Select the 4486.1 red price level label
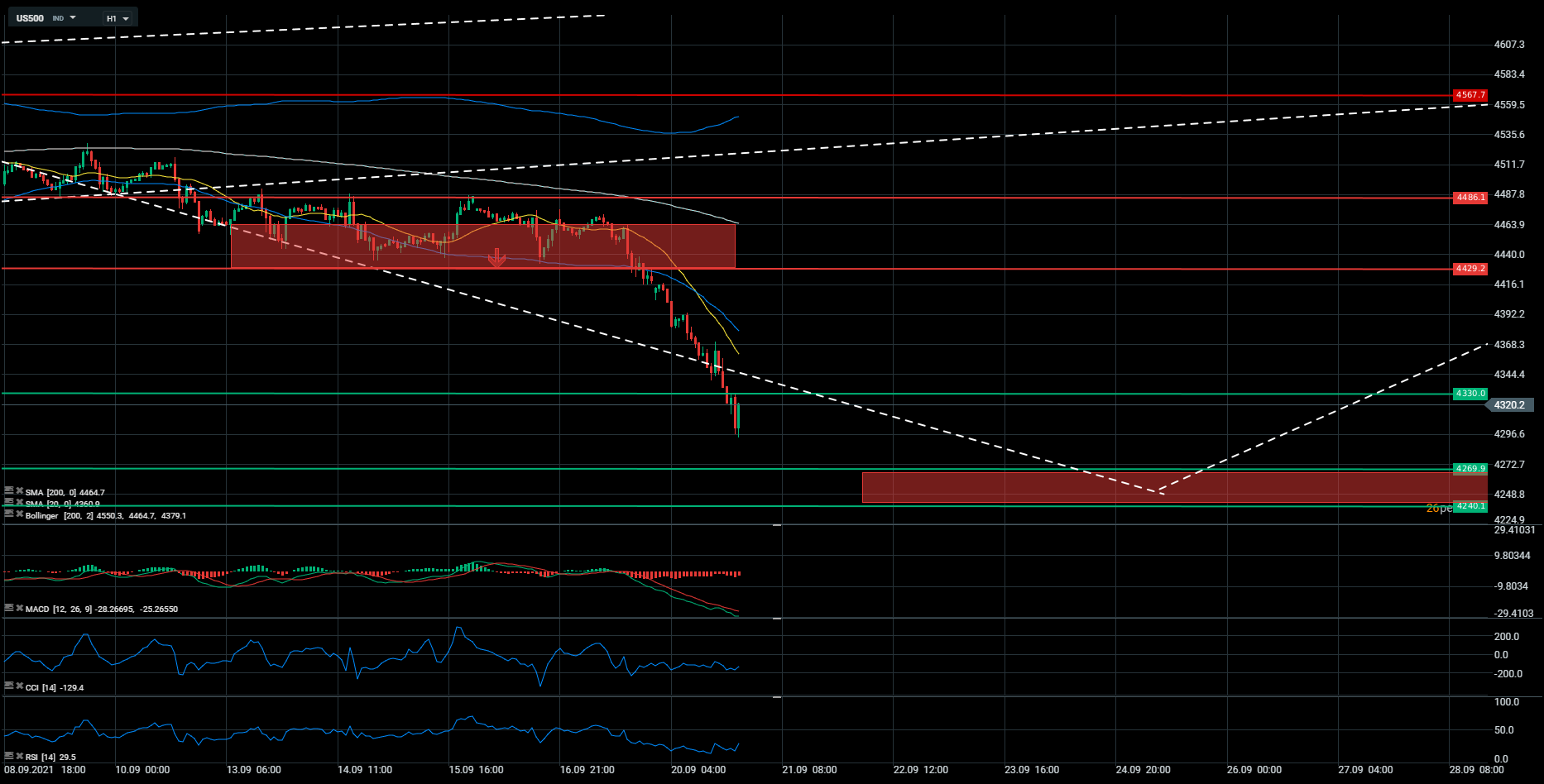This screenshot has height=784, width=1544. [1470, 198]
